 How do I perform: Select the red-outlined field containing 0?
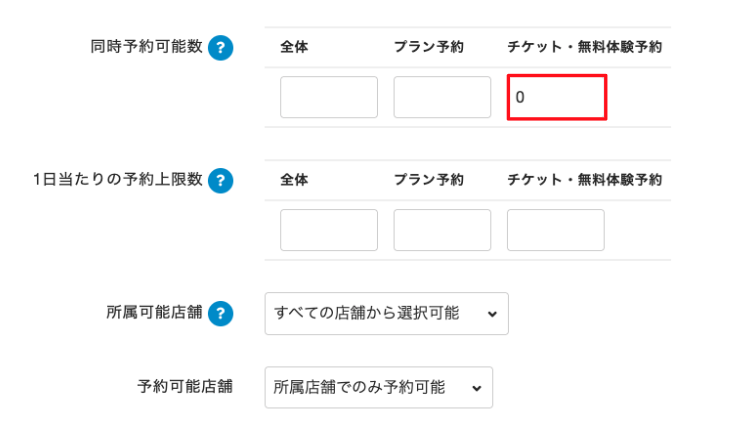(x=556, y=97)
